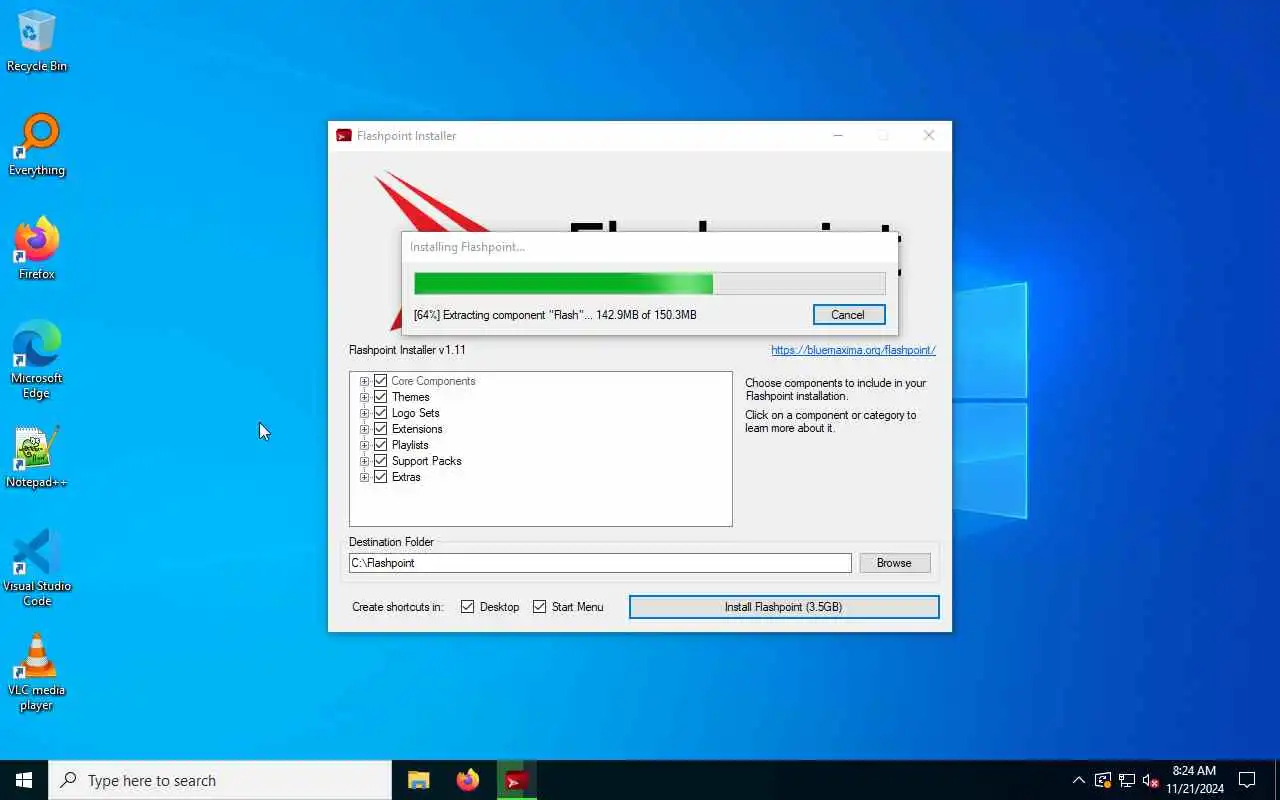This screenshot has width=1280, height=800.
Task: Uncheck the Extras checkbox
Action: [380, 477]
